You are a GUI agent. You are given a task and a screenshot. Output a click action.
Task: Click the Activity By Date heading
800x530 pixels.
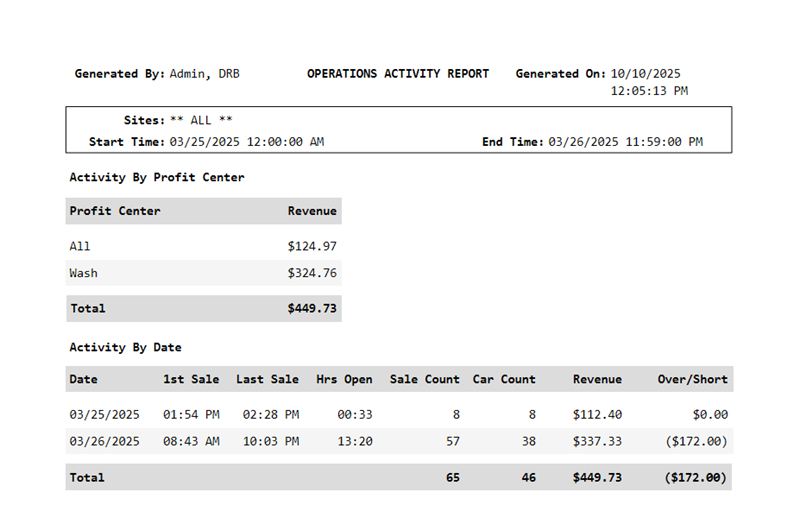(125, 347)
